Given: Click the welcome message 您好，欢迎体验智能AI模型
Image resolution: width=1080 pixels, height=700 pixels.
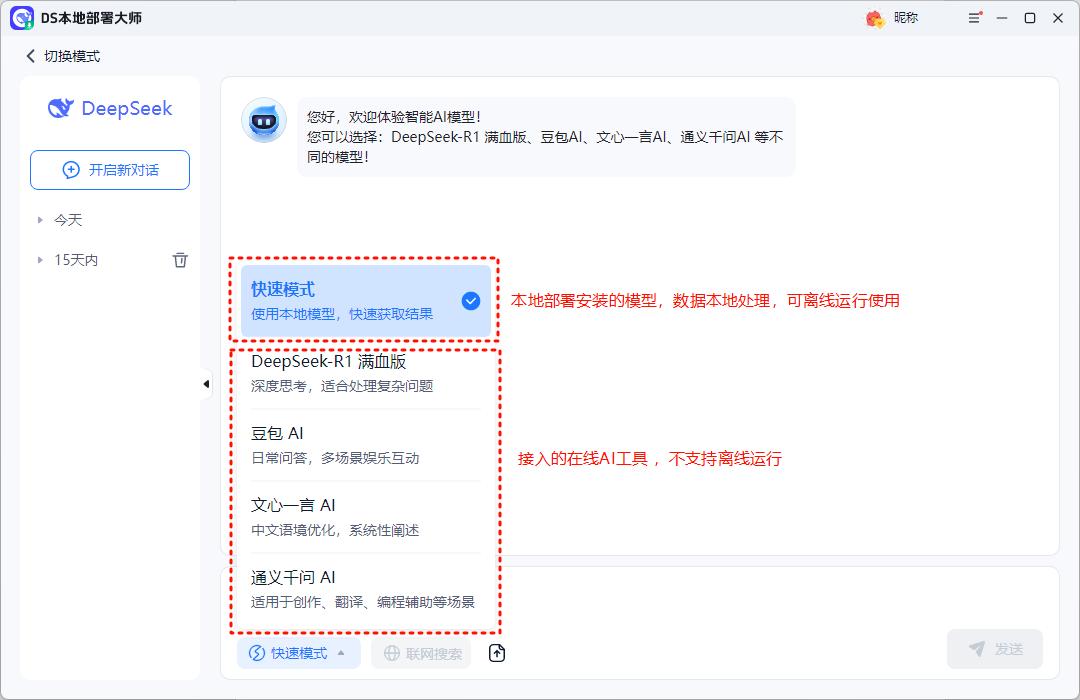Looking at the screenshot, I should pos(394,117).
